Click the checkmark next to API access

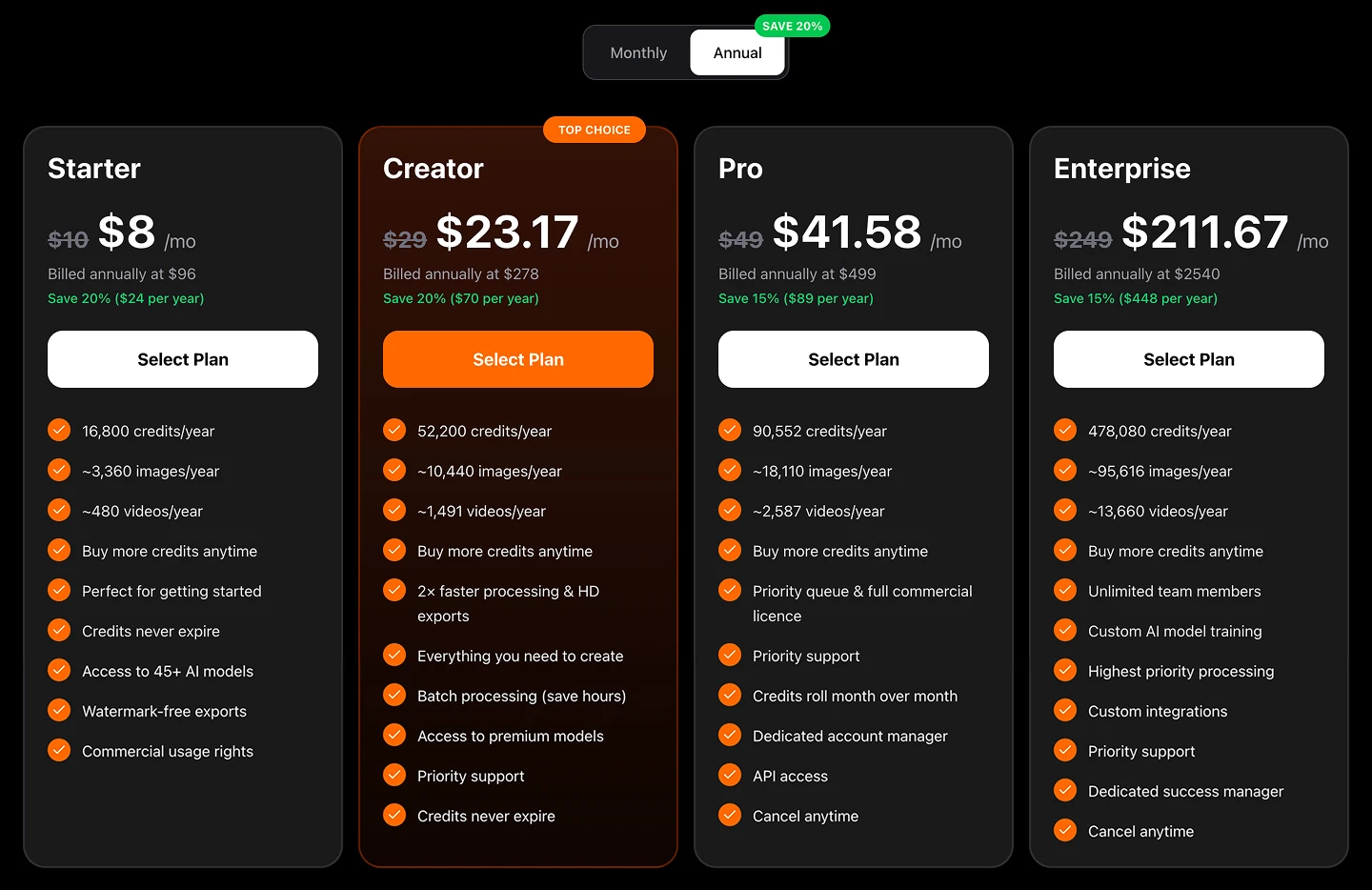pyautogui.click(x=729, y=775)
